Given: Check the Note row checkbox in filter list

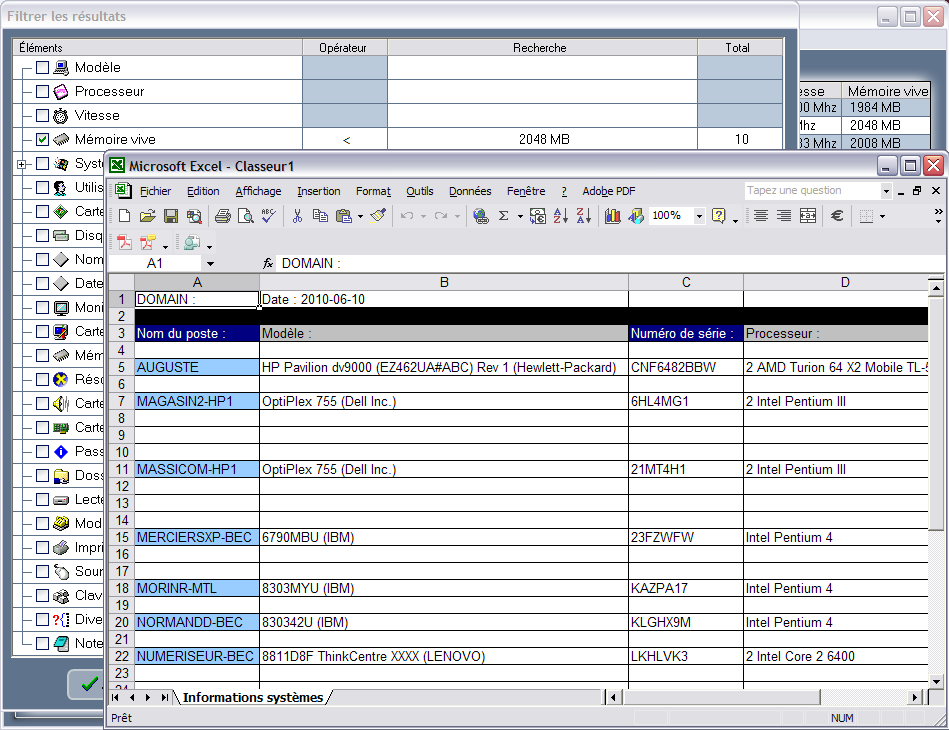Looking at the screenshot, I should 42,643.
